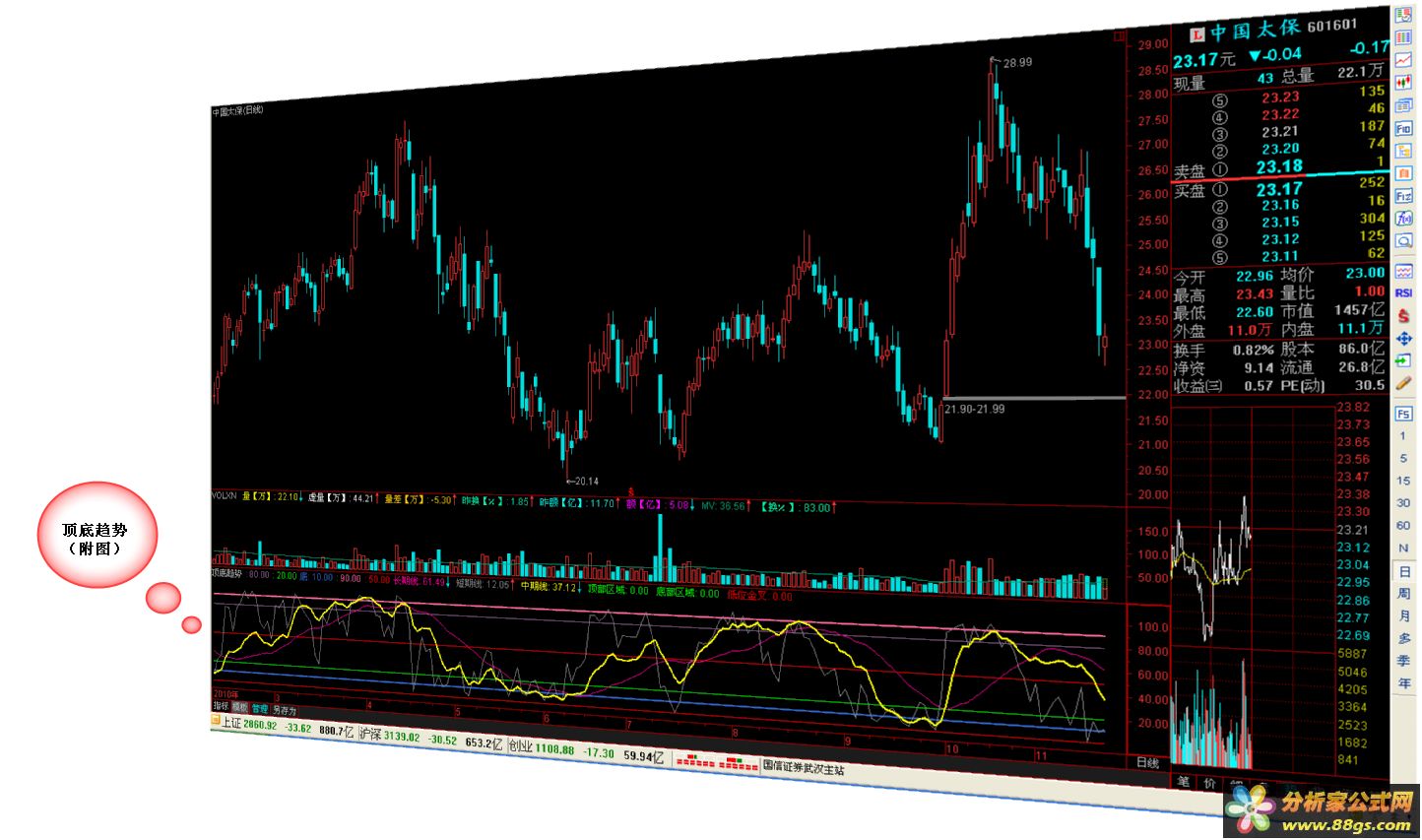Click the wave-line indicator icon above RSI
The height and width of the screenshot is (840, 1422).
(1403, 271)
